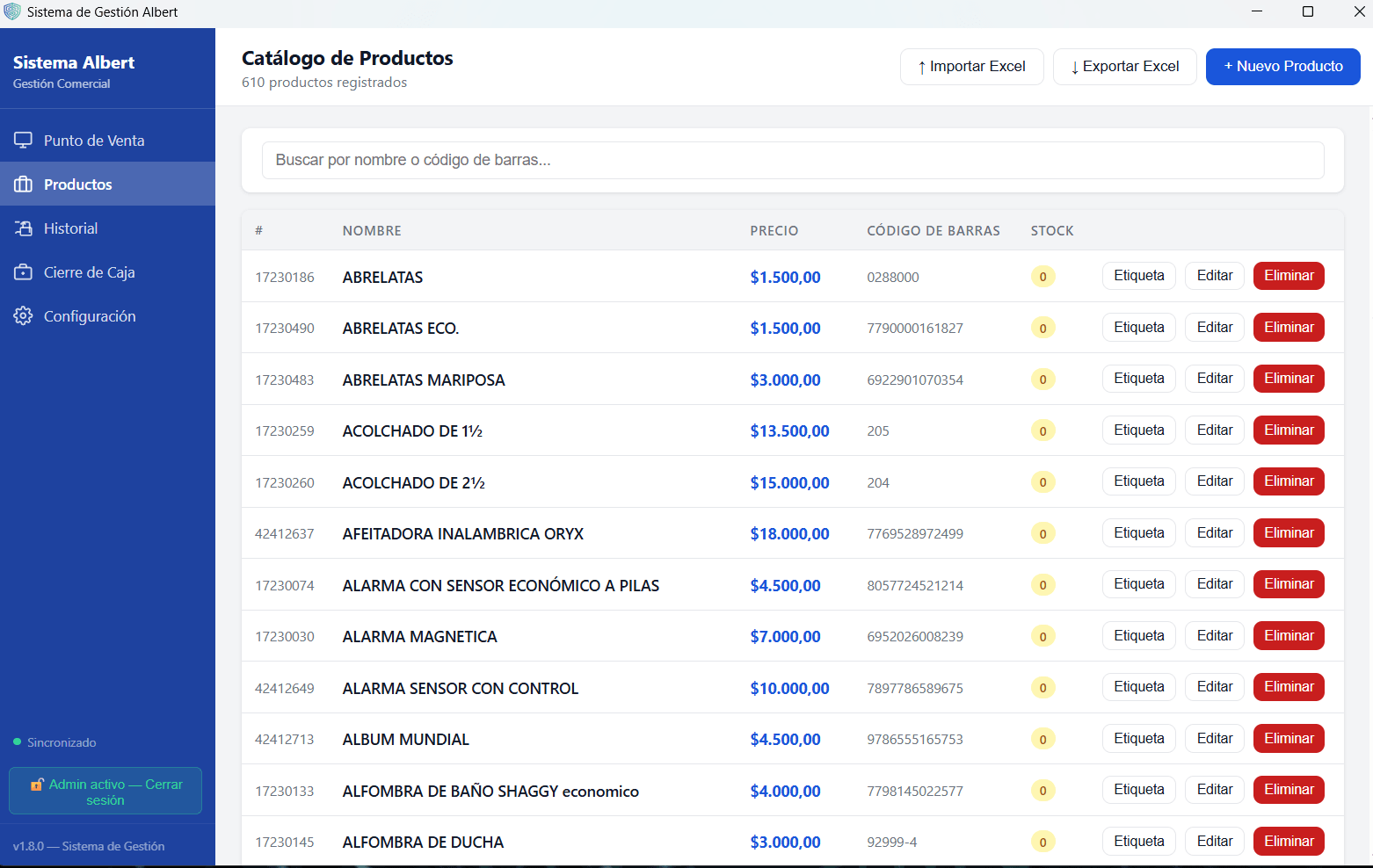Add a product with Nuevo Producto
The height and width of the screenshot is (868, 1373).
[x=1283, y=67]
